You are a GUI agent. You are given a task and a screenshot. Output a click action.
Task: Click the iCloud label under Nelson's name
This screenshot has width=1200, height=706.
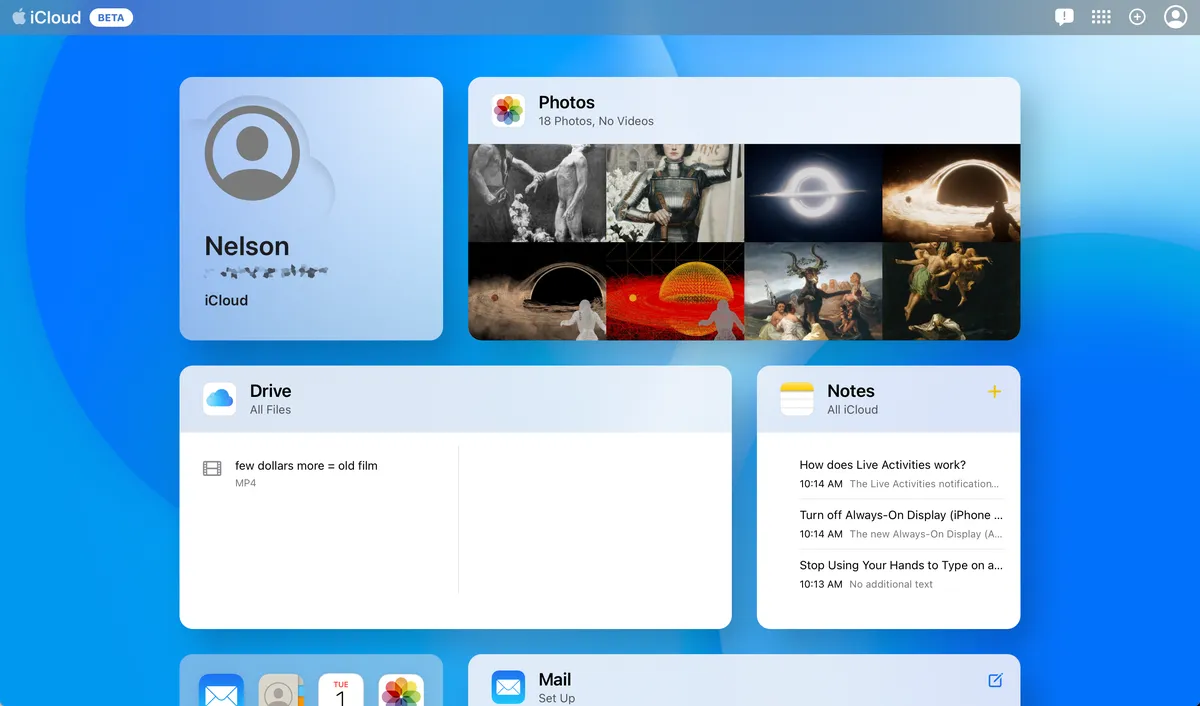point(226,300)
